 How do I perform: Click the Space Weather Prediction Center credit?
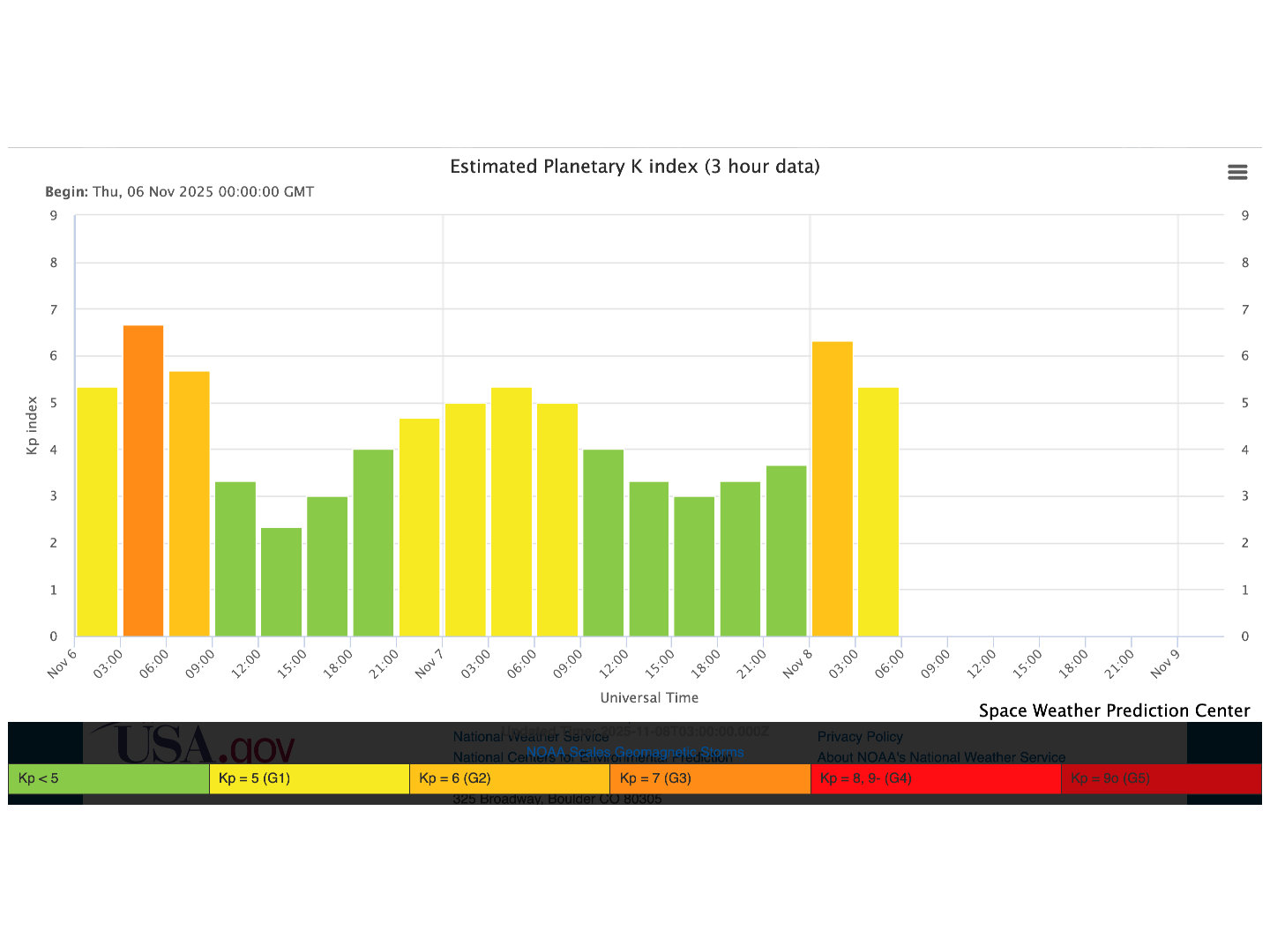point(1114,710)
